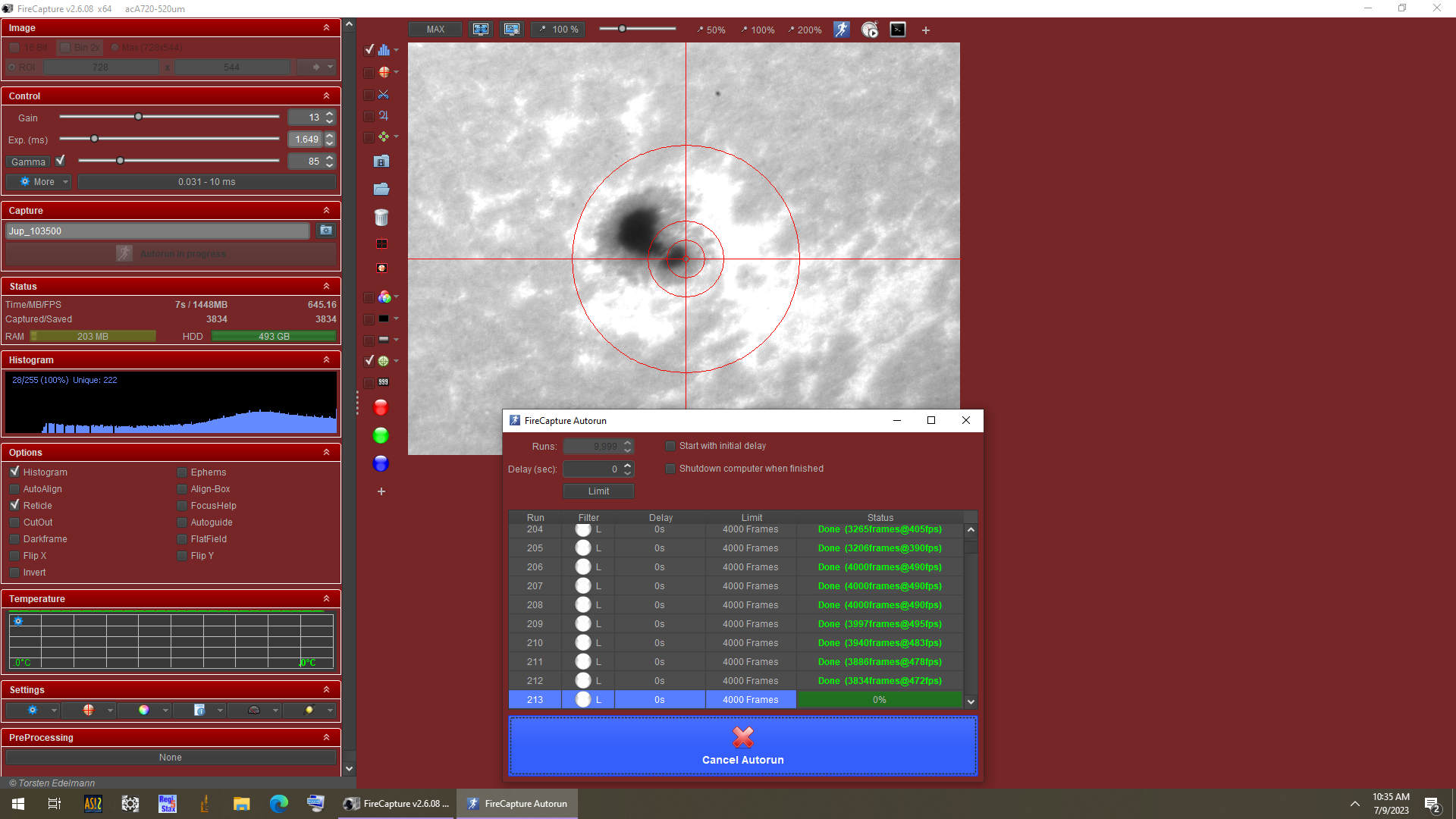Open the More settings dropdown
The height and width of the screenshot is (819, 1456).
(39, 182)
